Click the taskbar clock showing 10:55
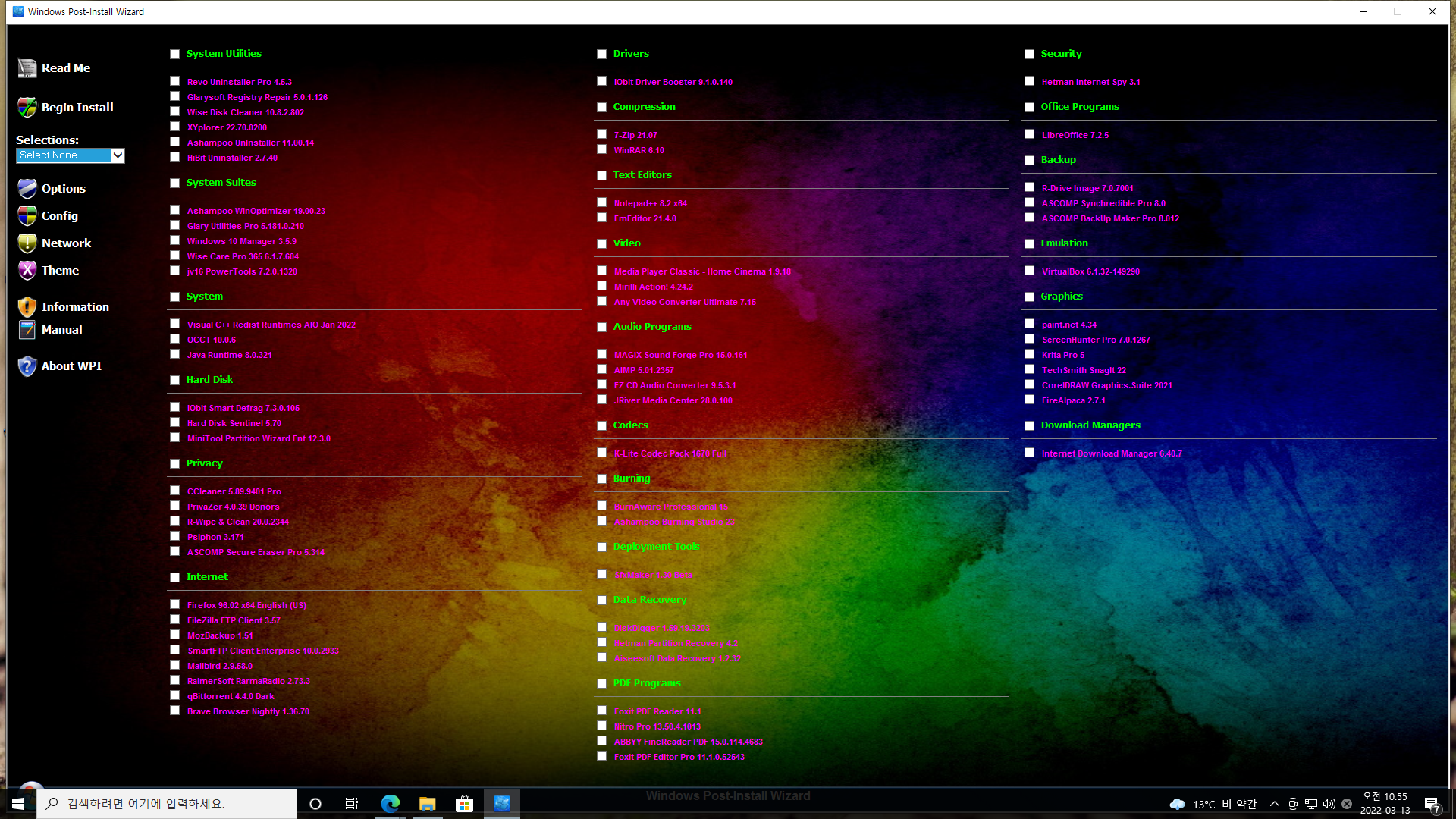This screenshot has width=1456, height=819. tap(1385, 804)
